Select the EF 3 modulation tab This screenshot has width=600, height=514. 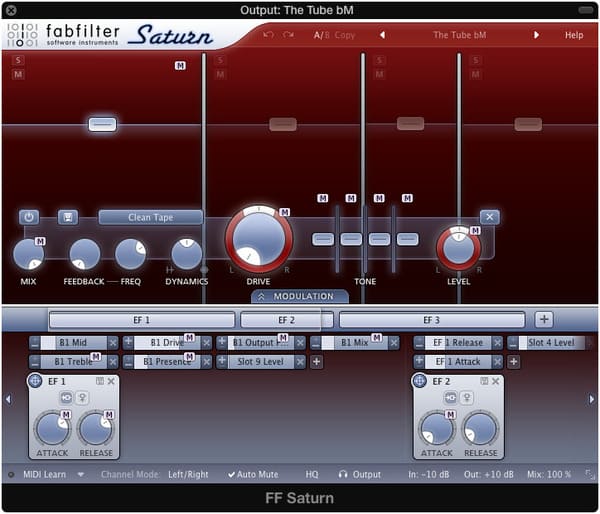pyautogui.click(x=431, y=320)
